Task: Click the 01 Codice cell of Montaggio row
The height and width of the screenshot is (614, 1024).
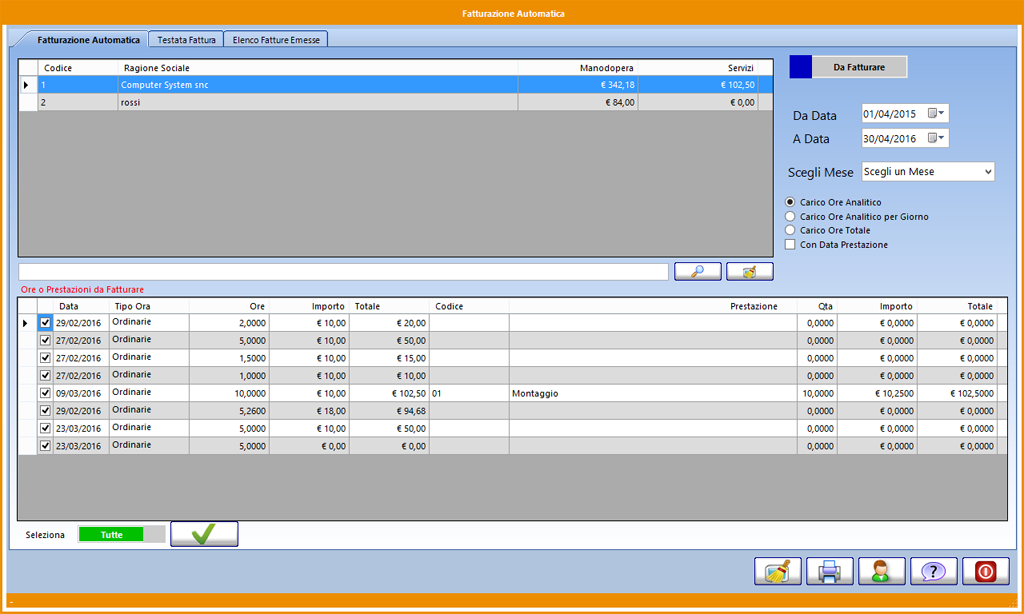Action: tap(469, 393)
